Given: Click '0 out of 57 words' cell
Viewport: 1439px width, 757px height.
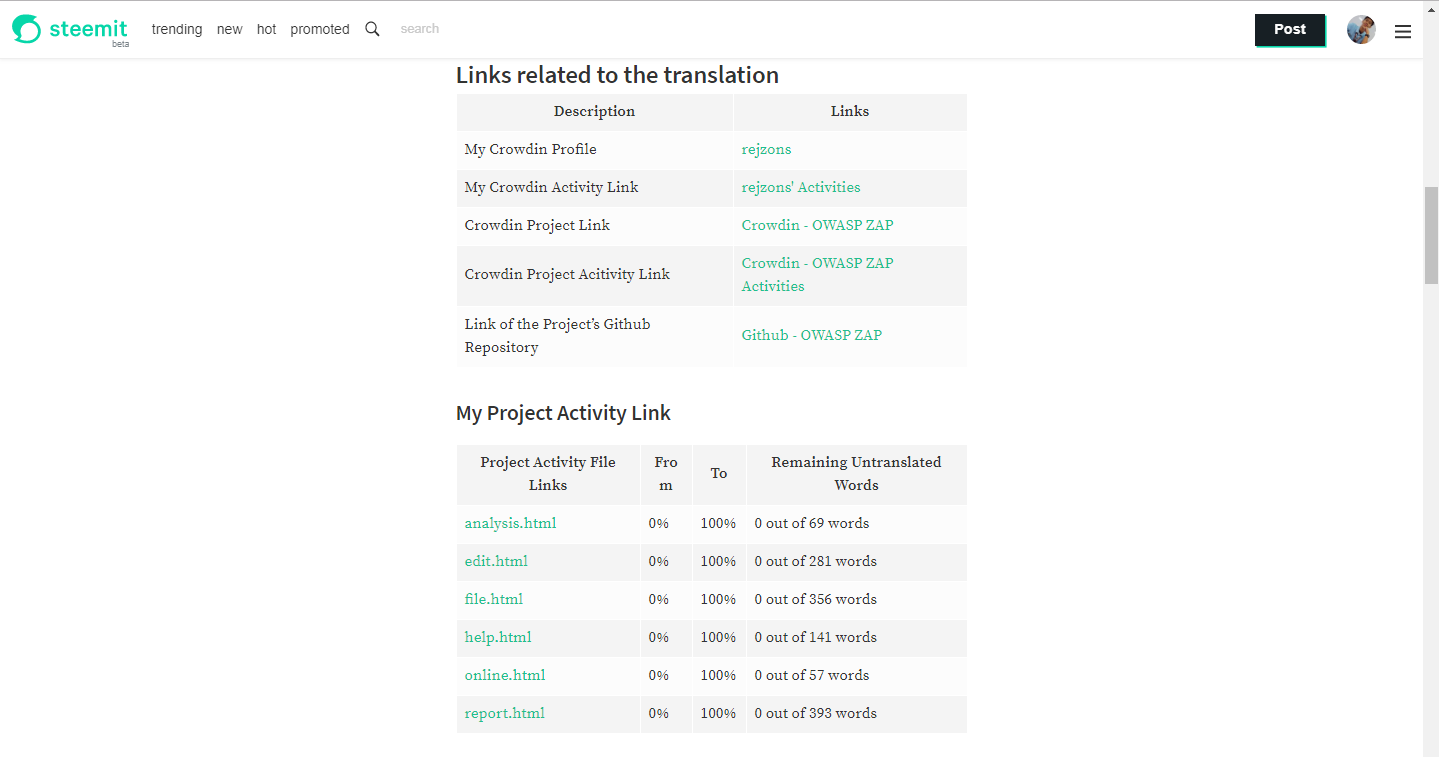Looking at the screenshot, I should point(857,676).
